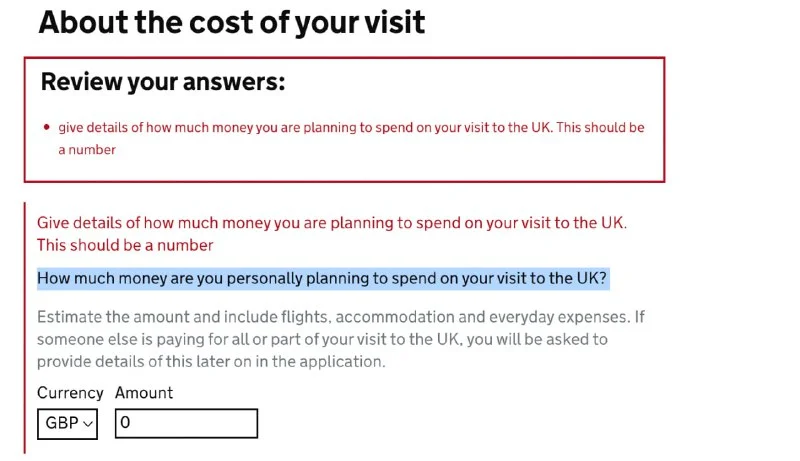The width and height of the screenshot is (800, 461).
Task: Follow the red error link in the review summary
Action: (x=351, y=128)
